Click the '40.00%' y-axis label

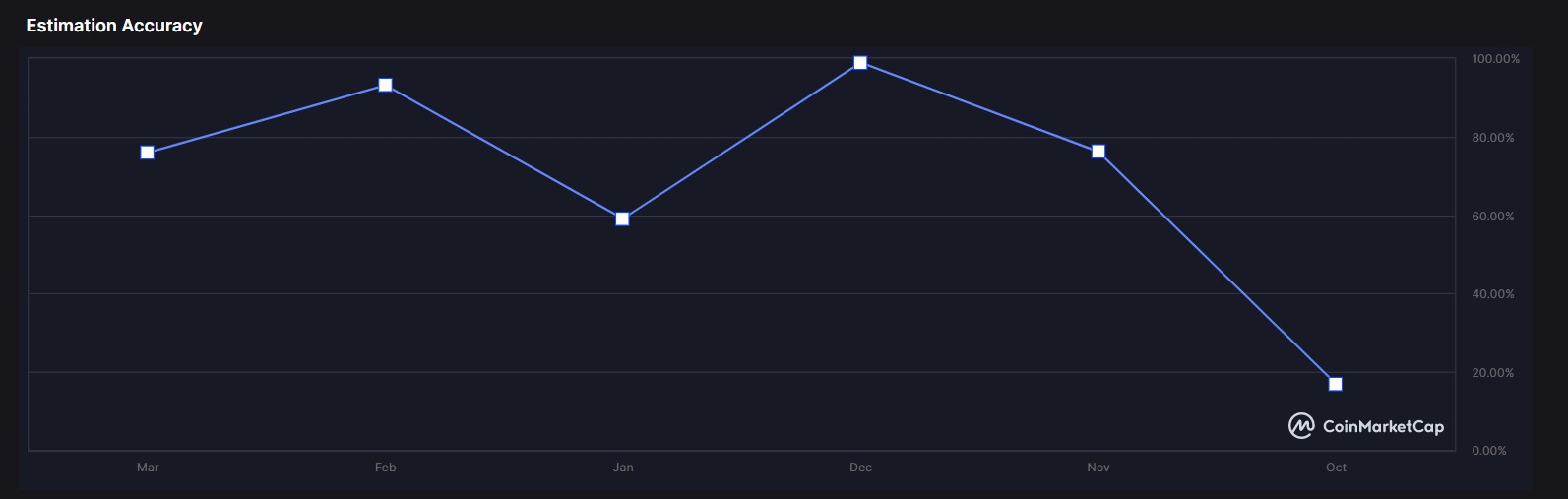(x=1493, y=294)
